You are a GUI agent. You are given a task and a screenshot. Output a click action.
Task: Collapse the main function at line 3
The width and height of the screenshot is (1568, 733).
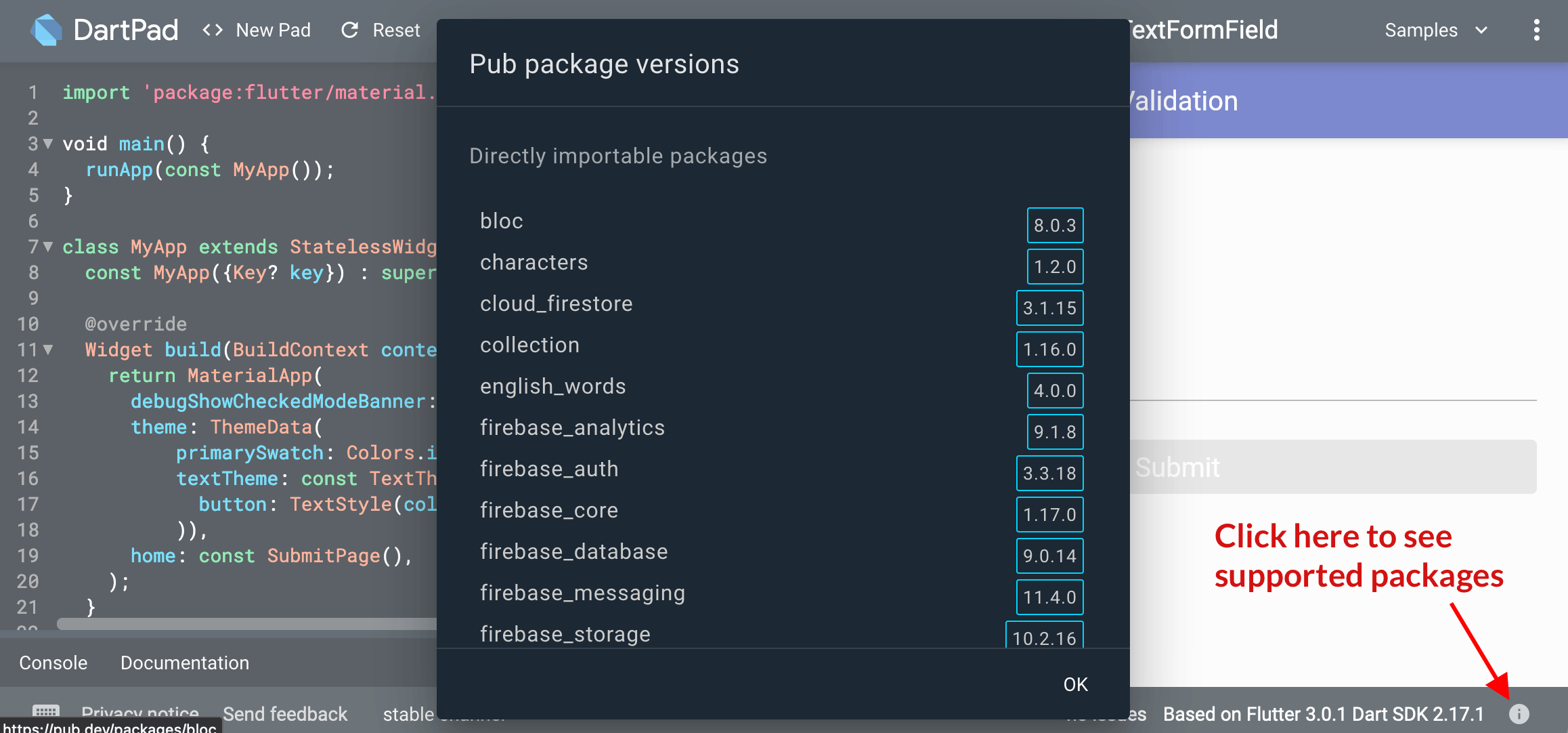(47, 144)
